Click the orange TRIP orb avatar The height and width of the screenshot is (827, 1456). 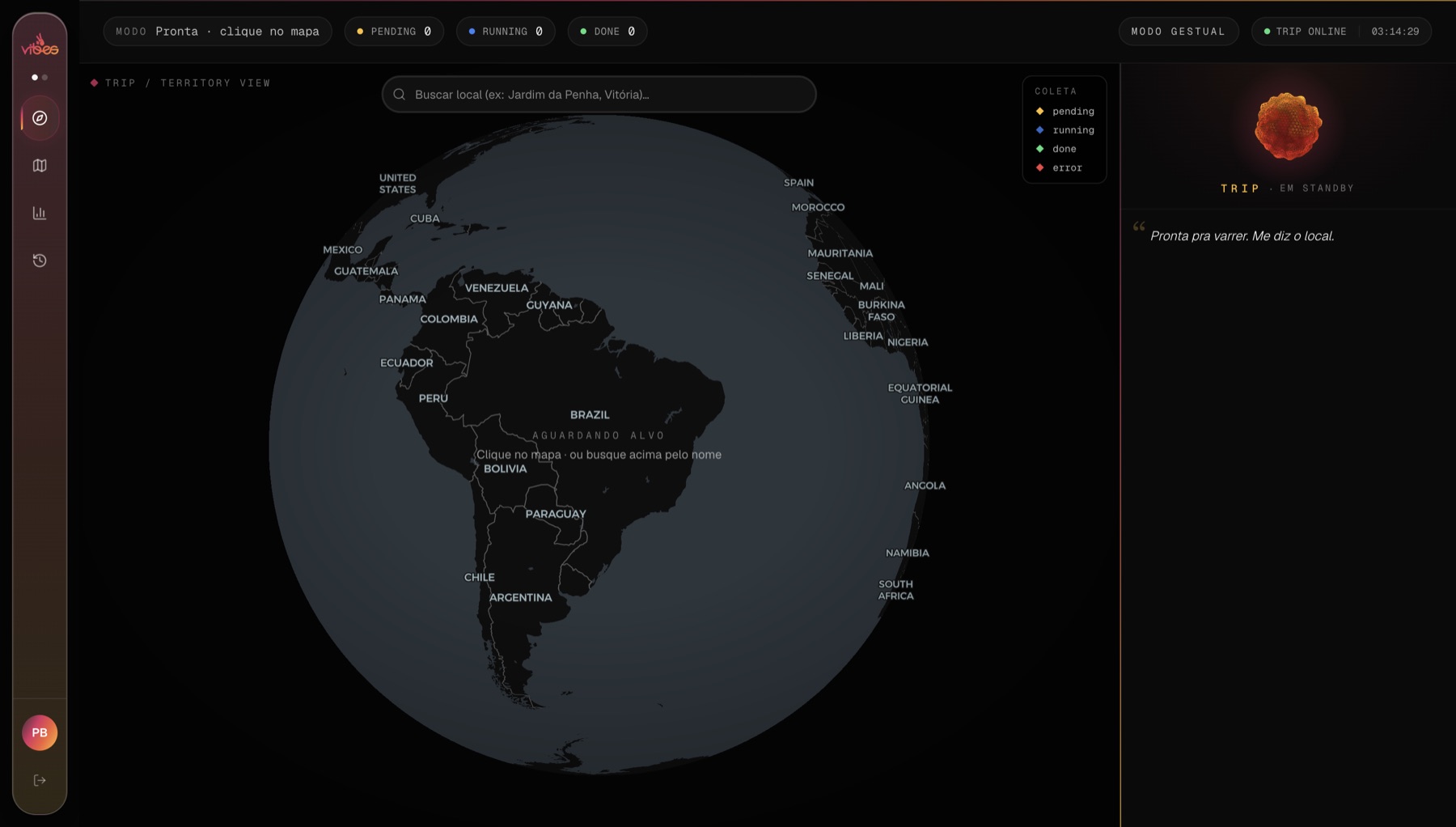tap(1288, 126)
